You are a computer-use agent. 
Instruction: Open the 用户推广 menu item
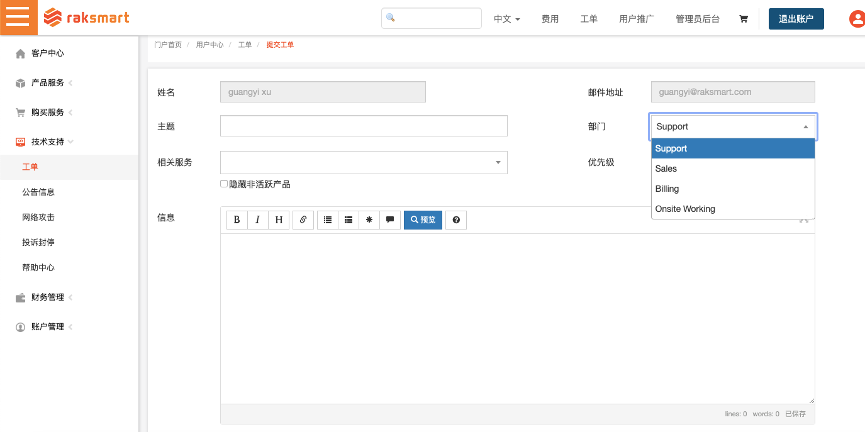point(636,19)
